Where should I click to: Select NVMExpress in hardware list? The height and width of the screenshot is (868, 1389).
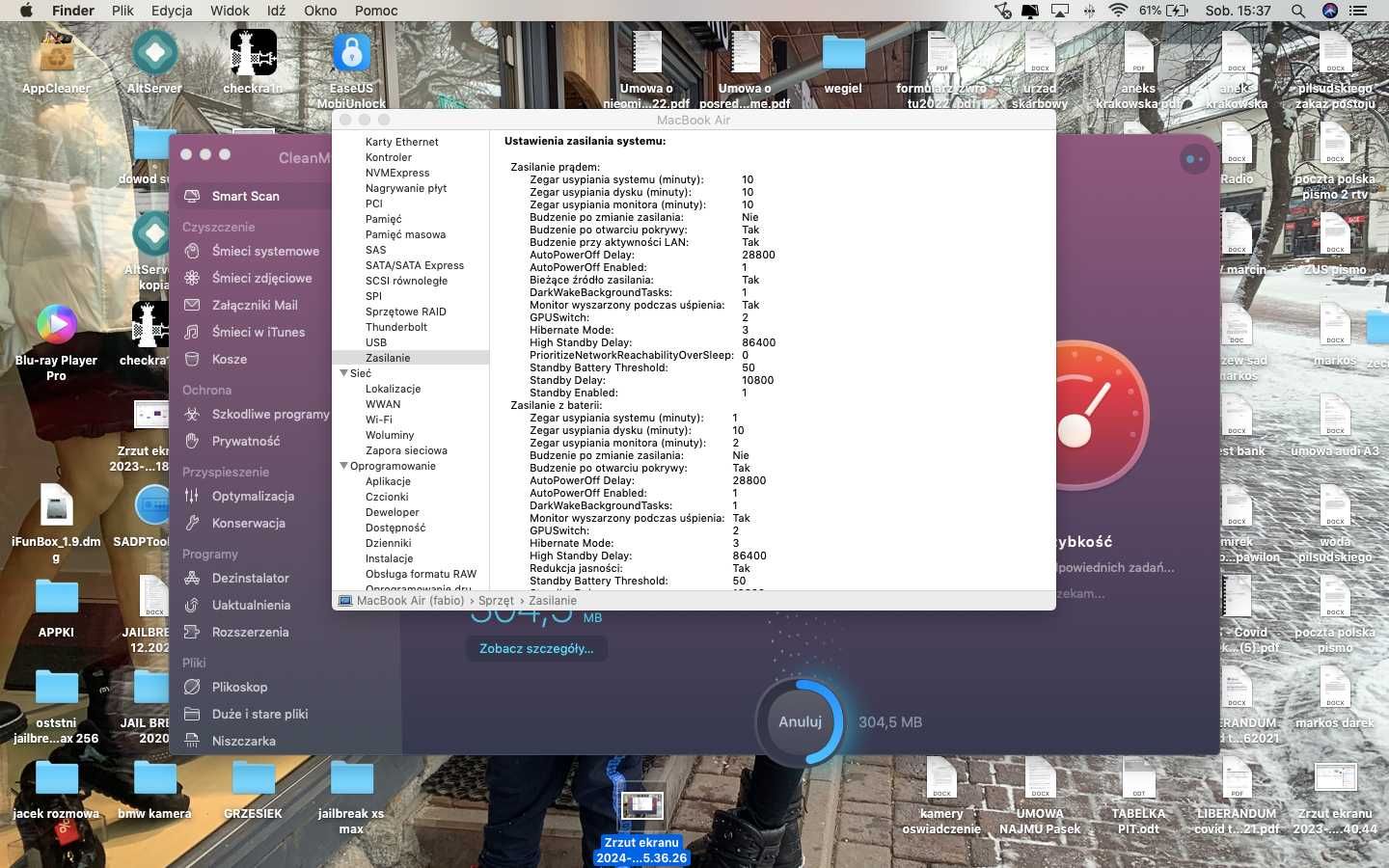[397, 173]
